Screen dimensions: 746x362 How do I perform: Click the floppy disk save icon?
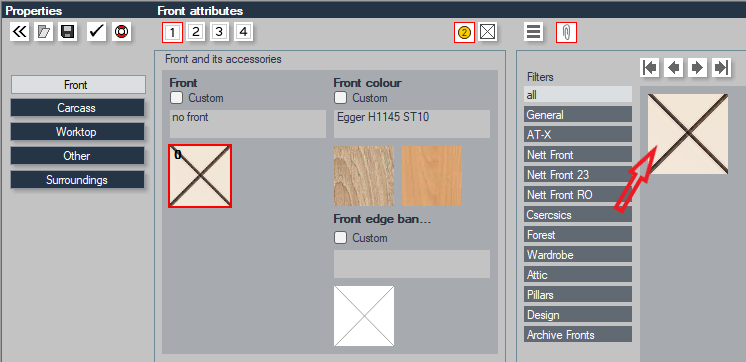click(x=68, y=32)
